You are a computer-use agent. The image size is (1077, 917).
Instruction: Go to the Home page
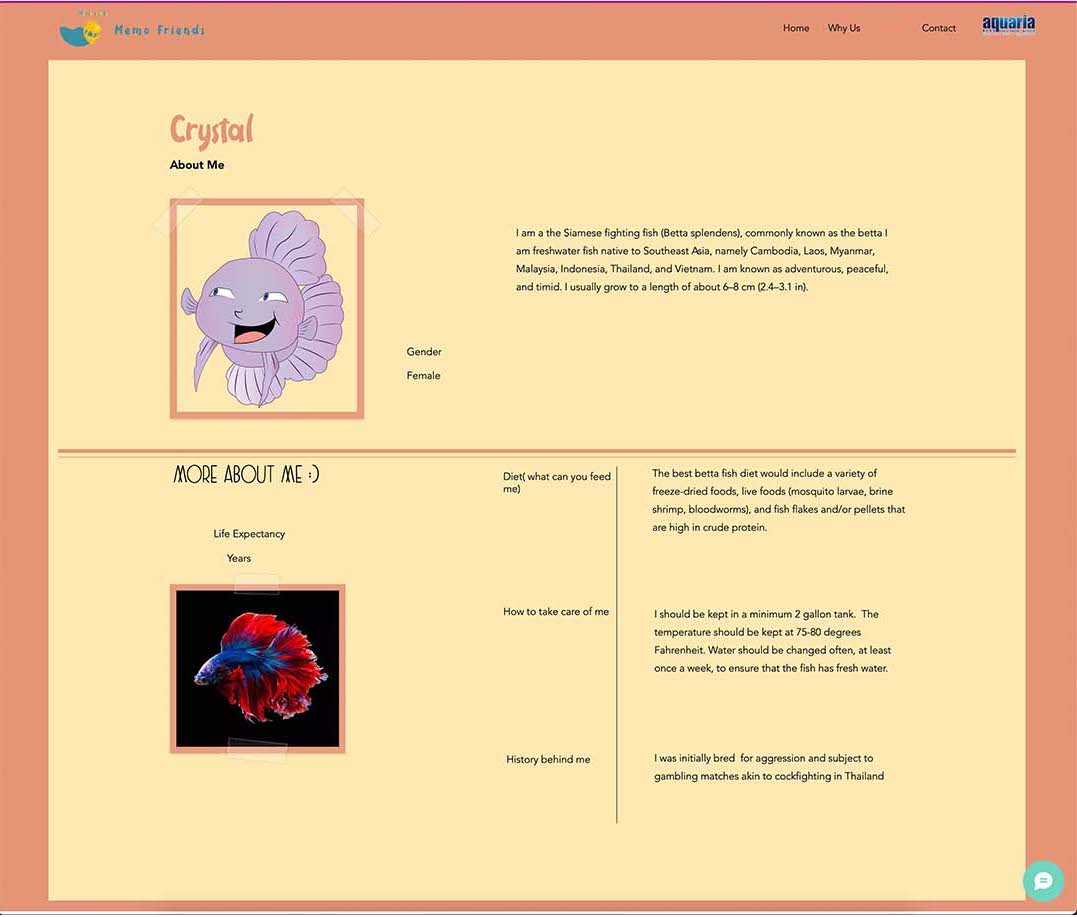click(796, 28)
